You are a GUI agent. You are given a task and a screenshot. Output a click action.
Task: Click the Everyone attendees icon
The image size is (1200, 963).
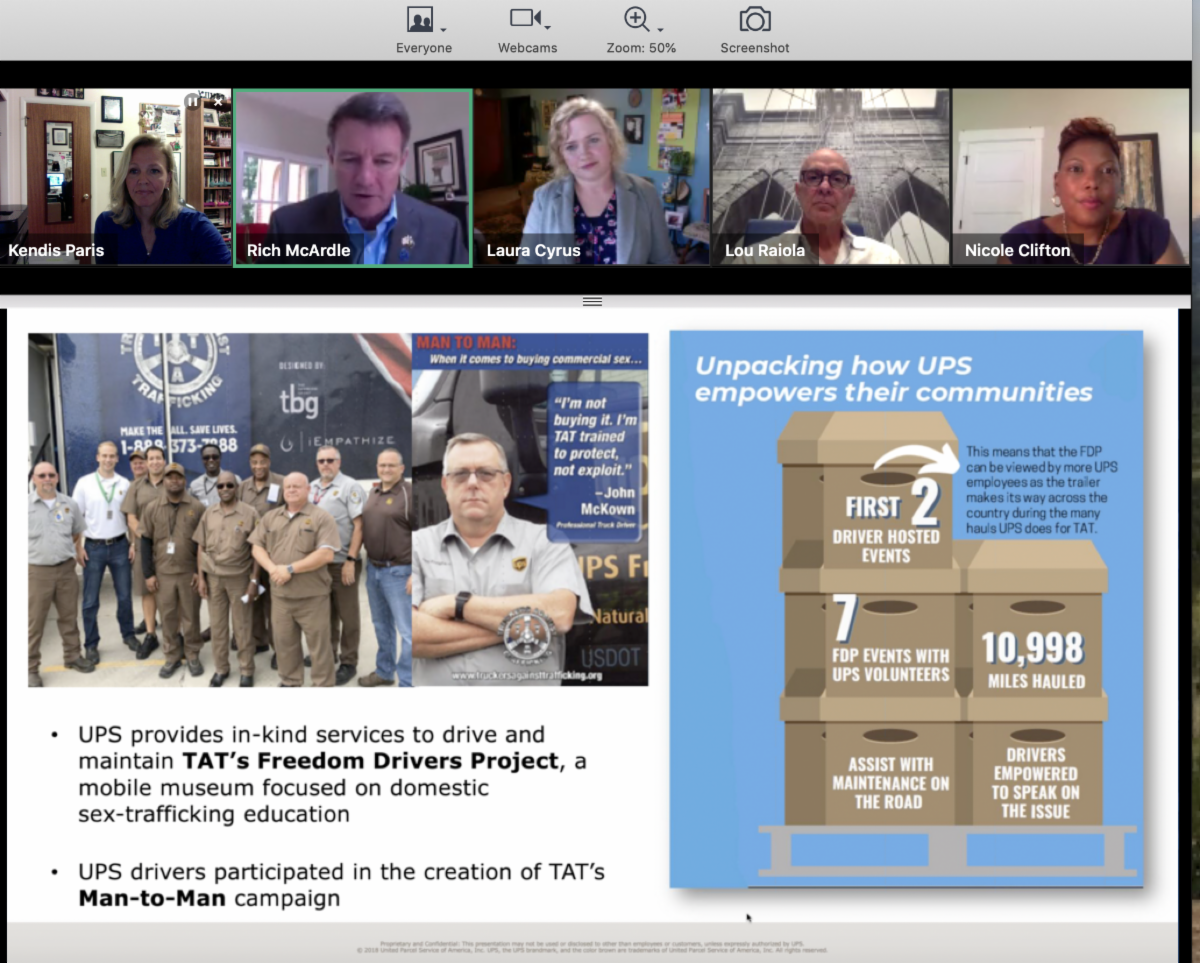point(420,19)
